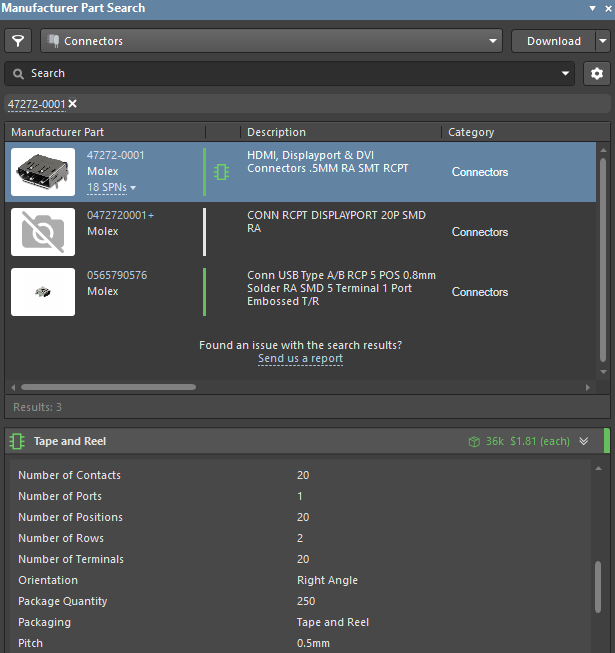
Task: Close the Manufacturer Part Search panel
Action: coord(608,8)
